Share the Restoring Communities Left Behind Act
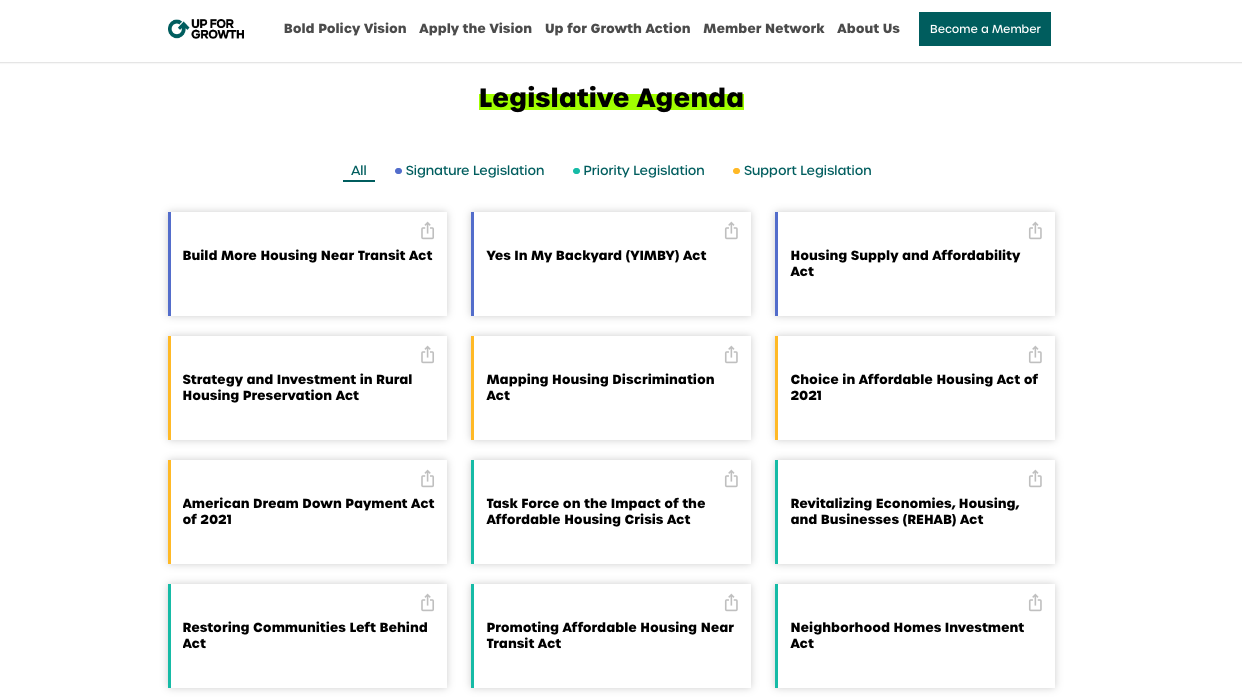 pyautogui.click(x=427, y=603)
